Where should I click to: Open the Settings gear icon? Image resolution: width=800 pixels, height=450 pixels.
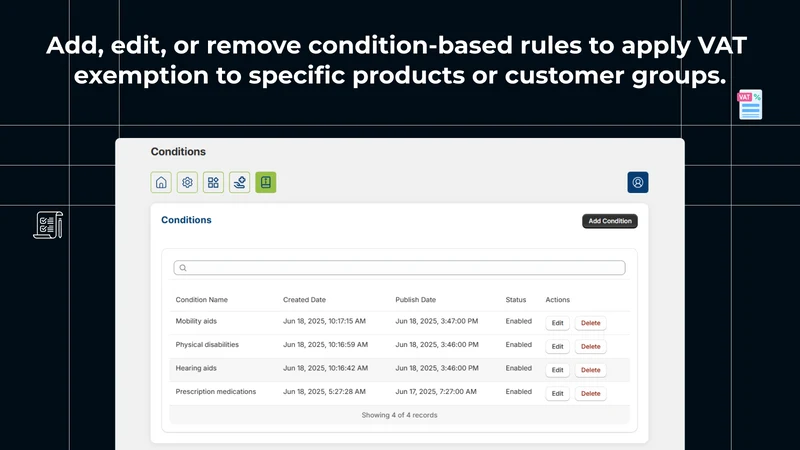(187, 182)
